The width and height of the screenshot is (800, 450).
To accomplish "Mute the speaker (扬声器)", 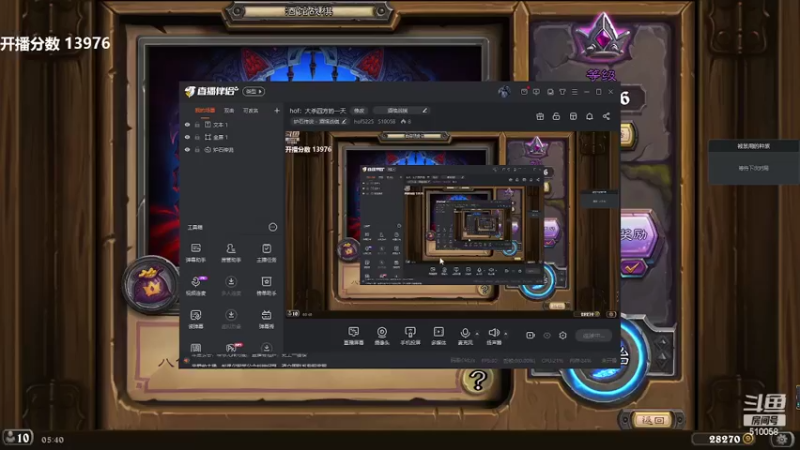I will (x=494, y=336).
